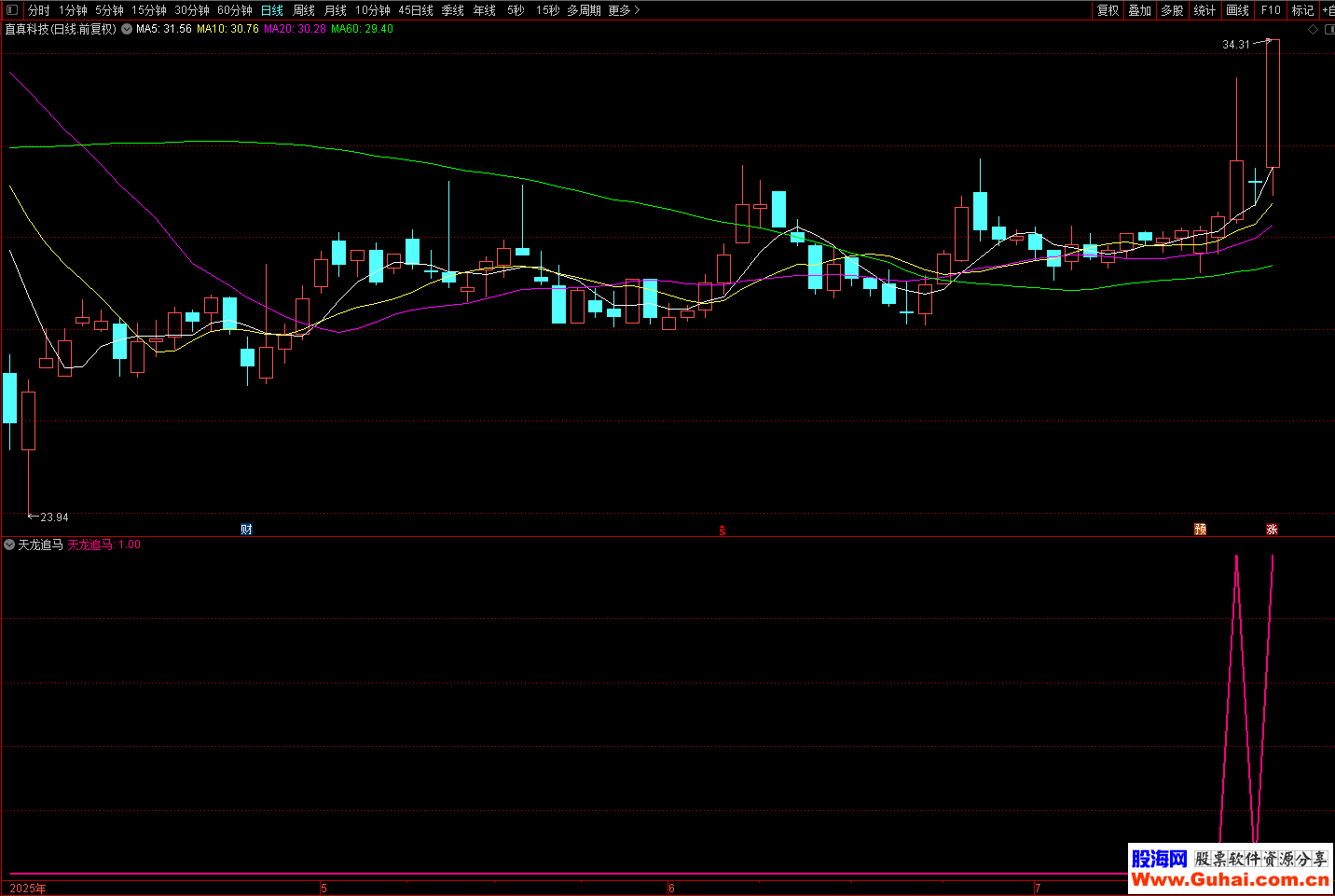The image size is (1335, 896).
Task: Click the 多股 multi-stock button
Action: click(1172, 10)
